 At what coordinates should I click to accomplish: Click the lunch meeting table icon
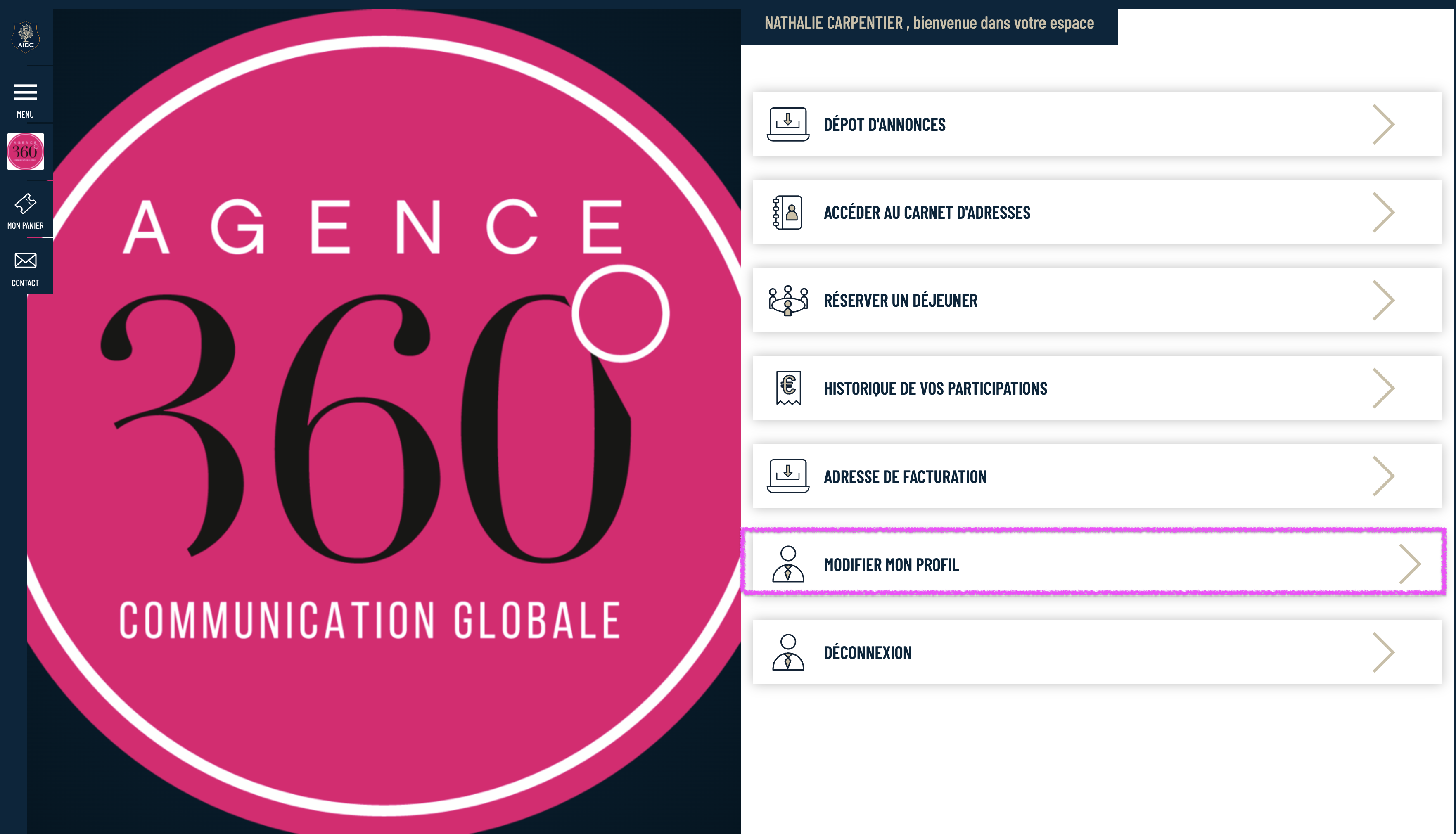(x=787, y=300)
